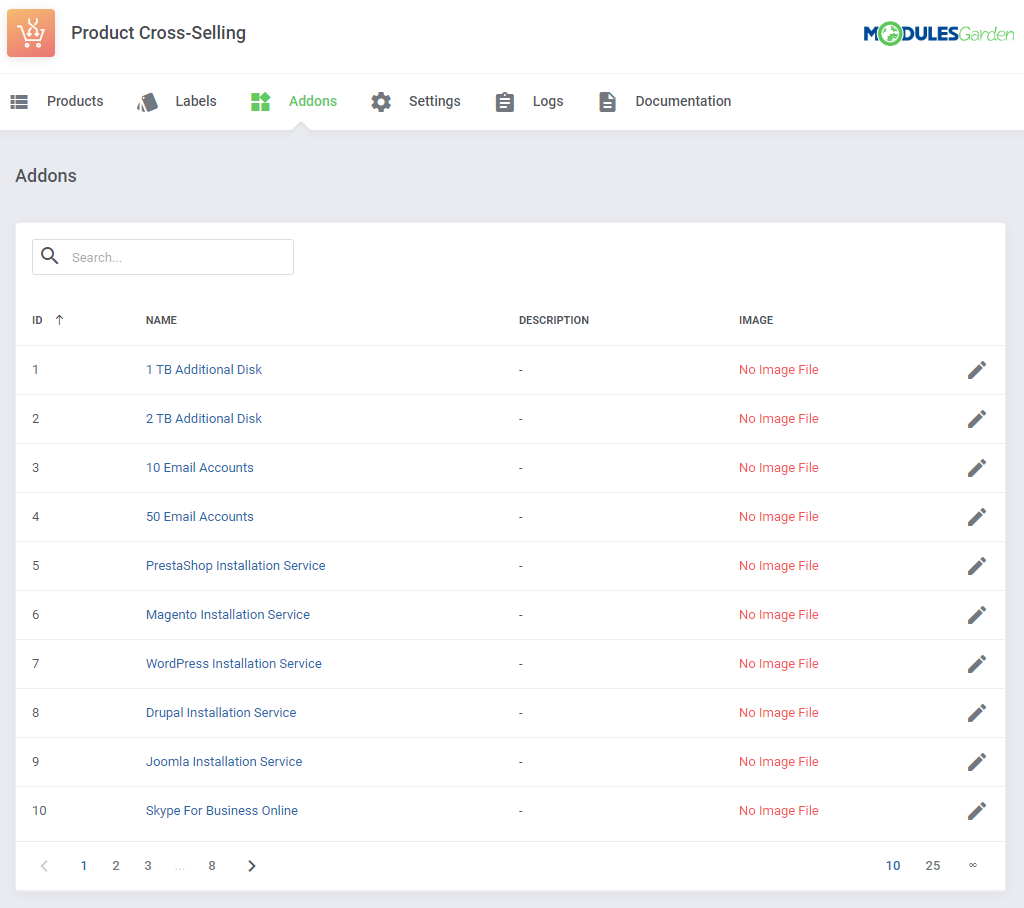1024x908 pixels.
Task: Jump to page 8
Action: coord(212,866)
